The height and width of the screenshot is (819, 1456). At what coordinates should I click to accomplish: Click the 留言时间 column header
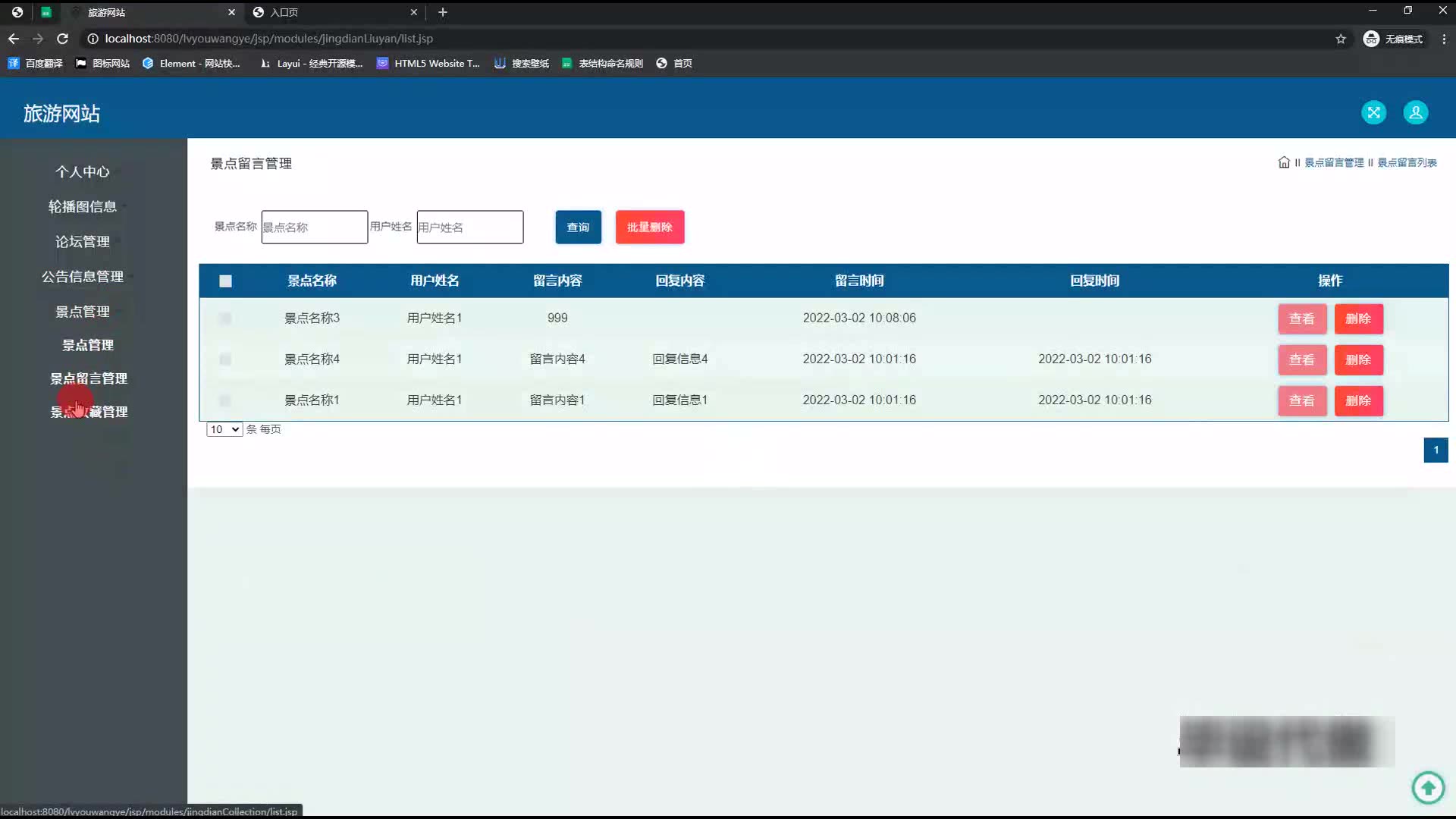click(859, 281)
